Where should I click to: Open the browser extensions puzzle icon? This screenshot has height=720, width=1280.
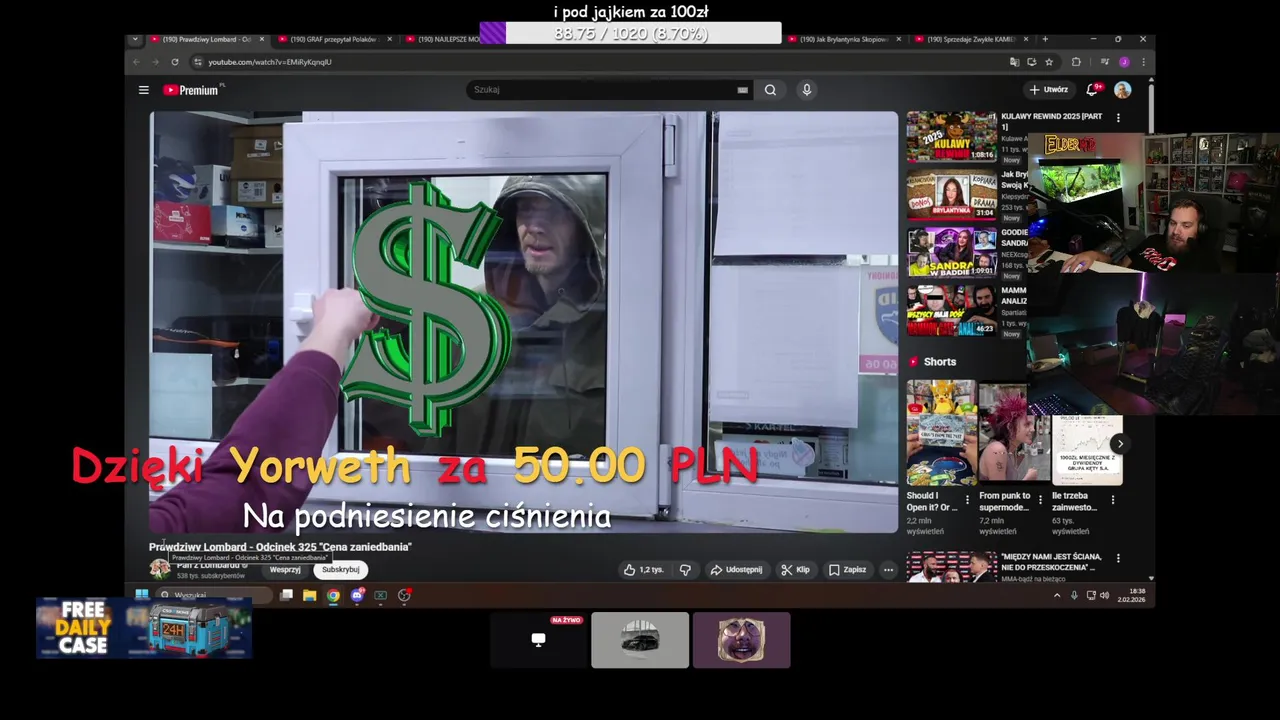pyautogui.click(x=1076, y=62)
